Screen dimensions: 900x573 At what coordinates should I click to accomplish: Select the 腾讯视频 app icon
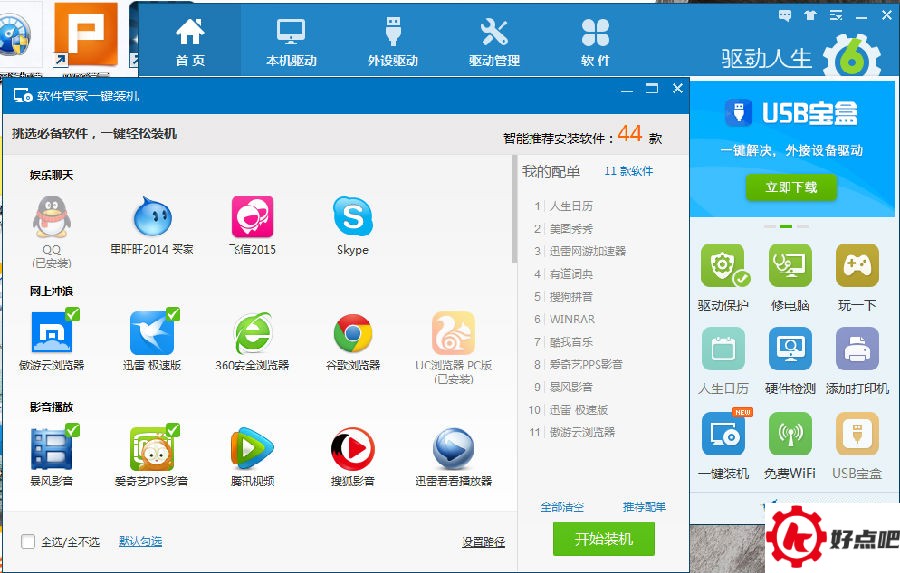[x=252, y=449]
